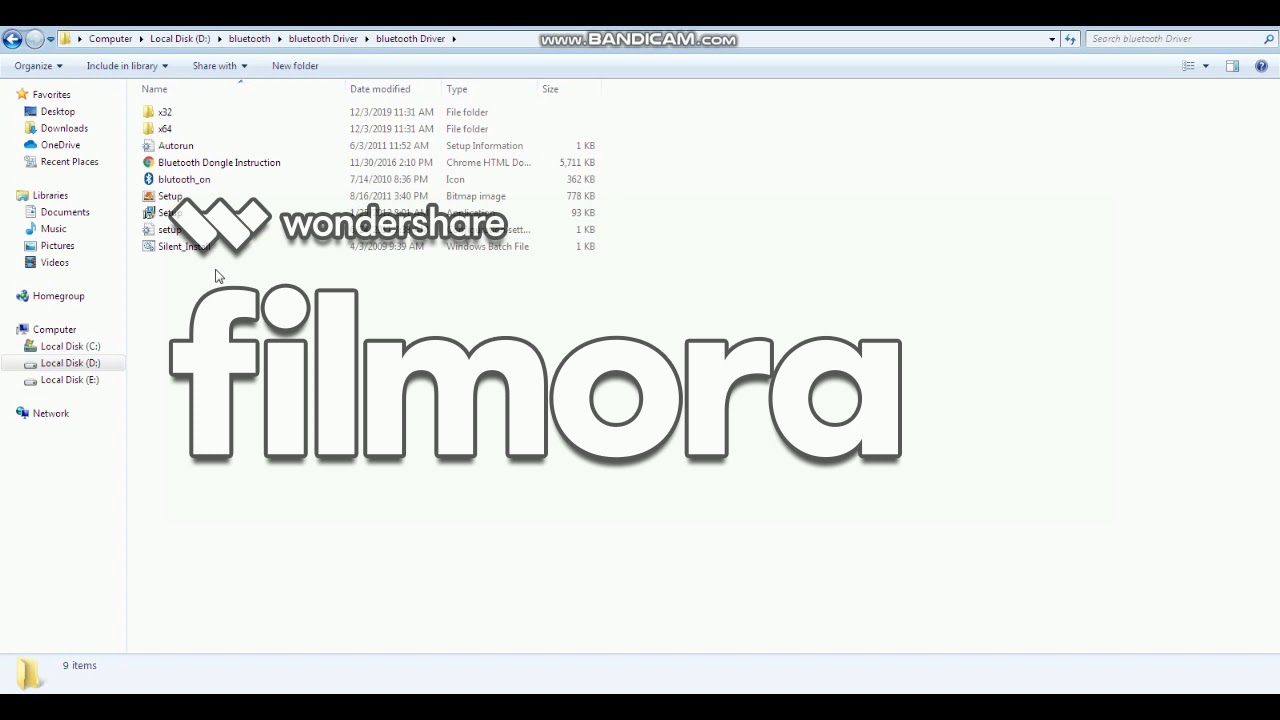Open the Documents library icon
This screenshot has width=1280, height=720.
point(30,212)
